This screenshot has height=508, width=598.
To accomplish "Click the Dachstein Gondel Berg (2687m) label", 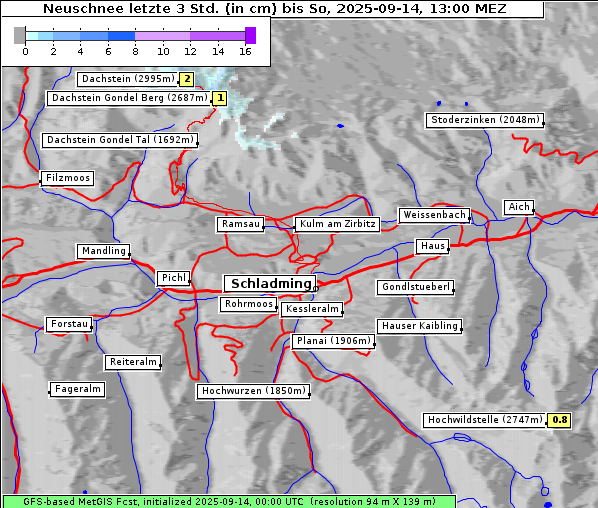I will click(129, 98).
